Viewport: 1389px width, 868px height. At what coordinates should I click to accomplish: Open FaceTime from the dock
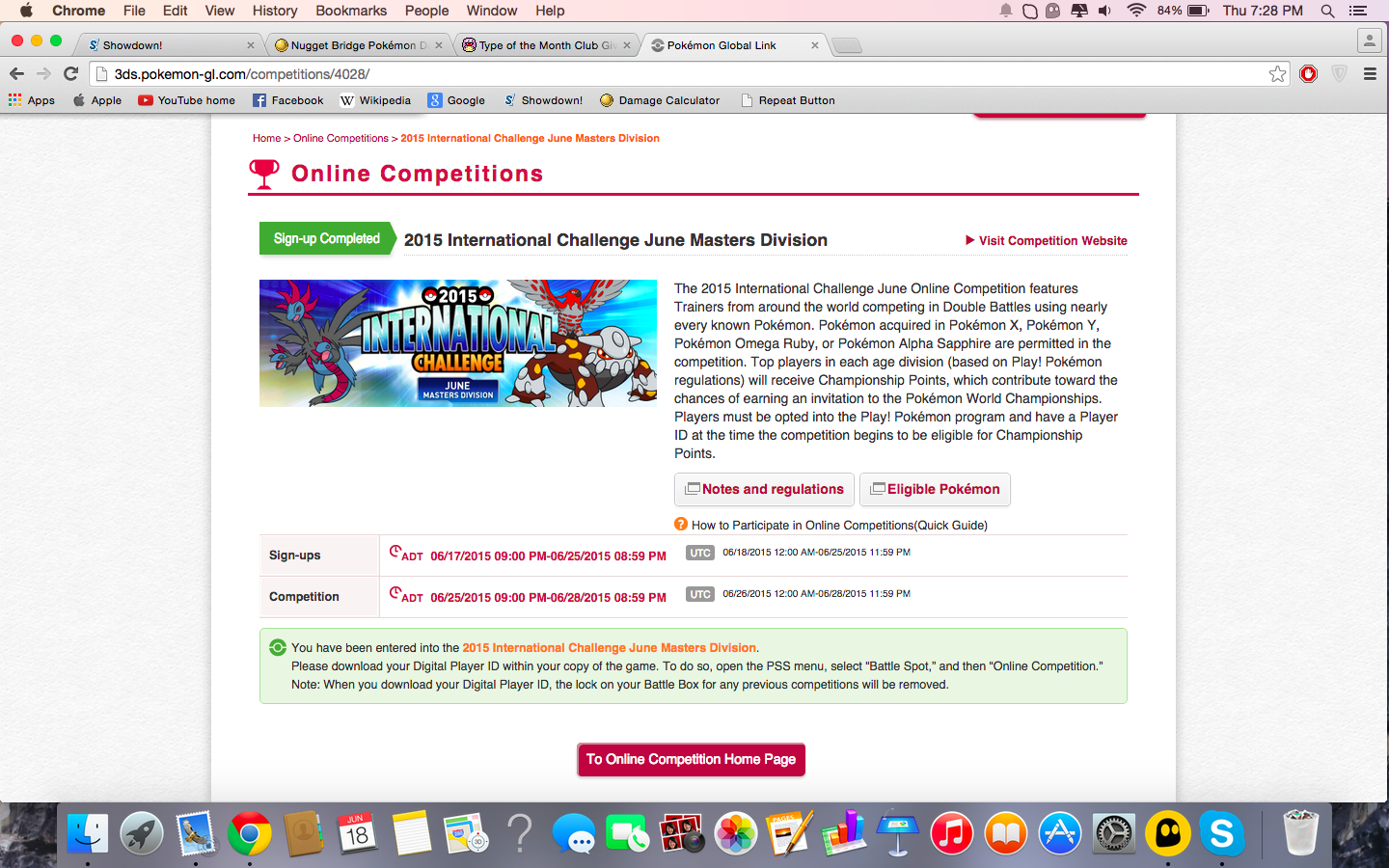pos(628,833)
